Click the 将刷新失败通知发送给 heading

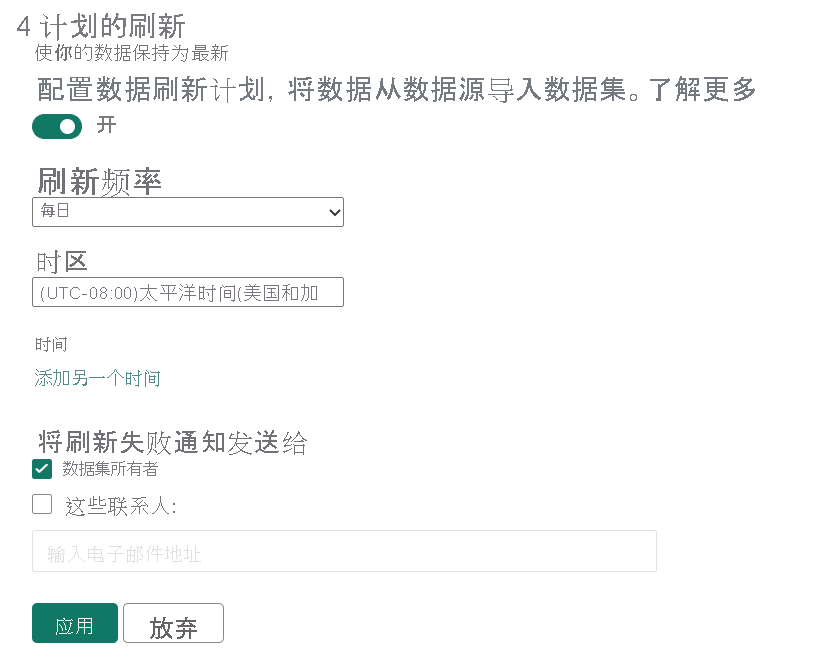click(172, 442)
